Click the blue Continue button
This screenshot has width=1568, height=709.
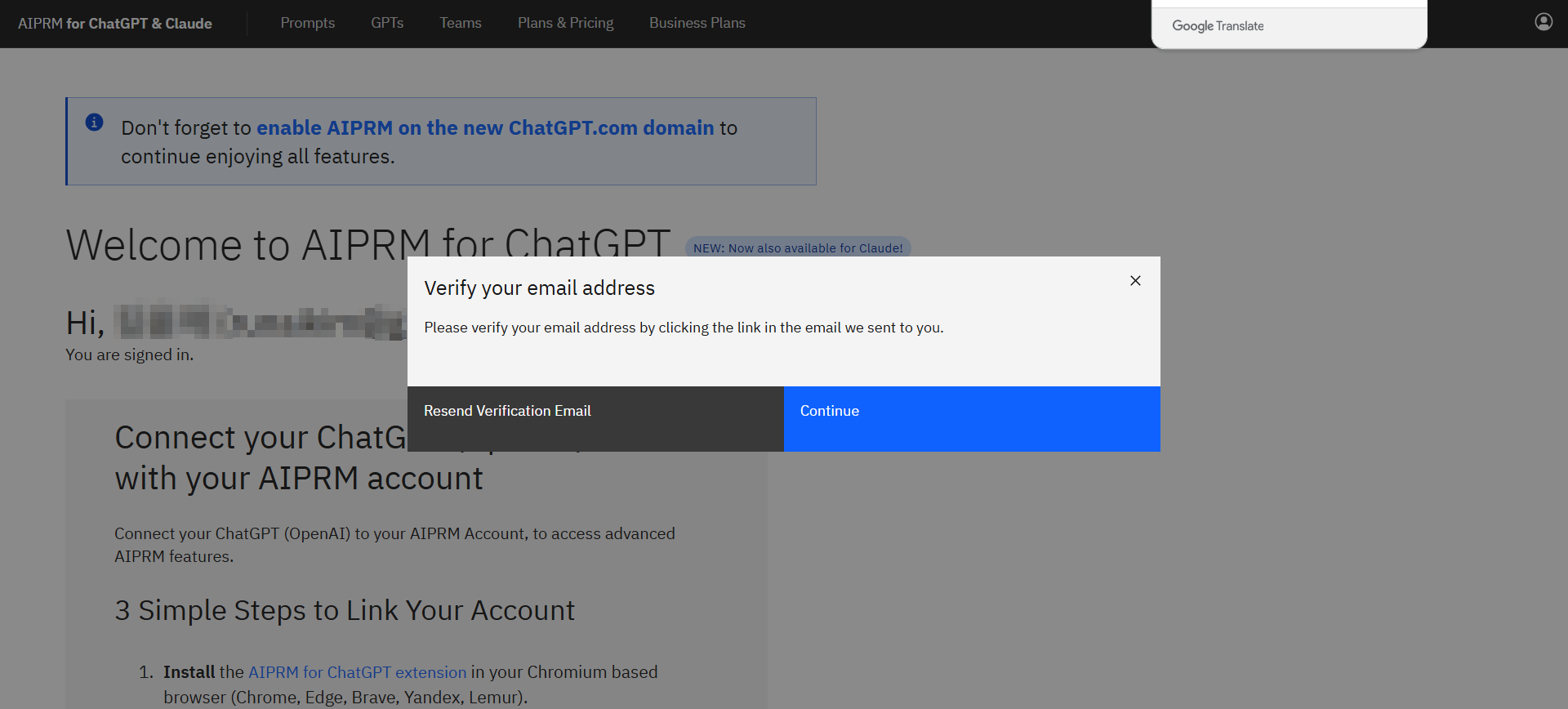[x=972, y=419]
